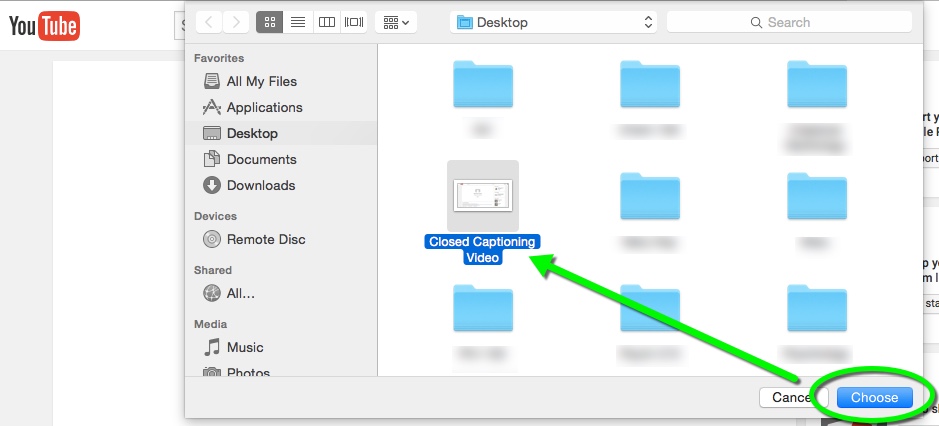
Task: Open Downloads folder in sidebar
Action: [261, 185]
